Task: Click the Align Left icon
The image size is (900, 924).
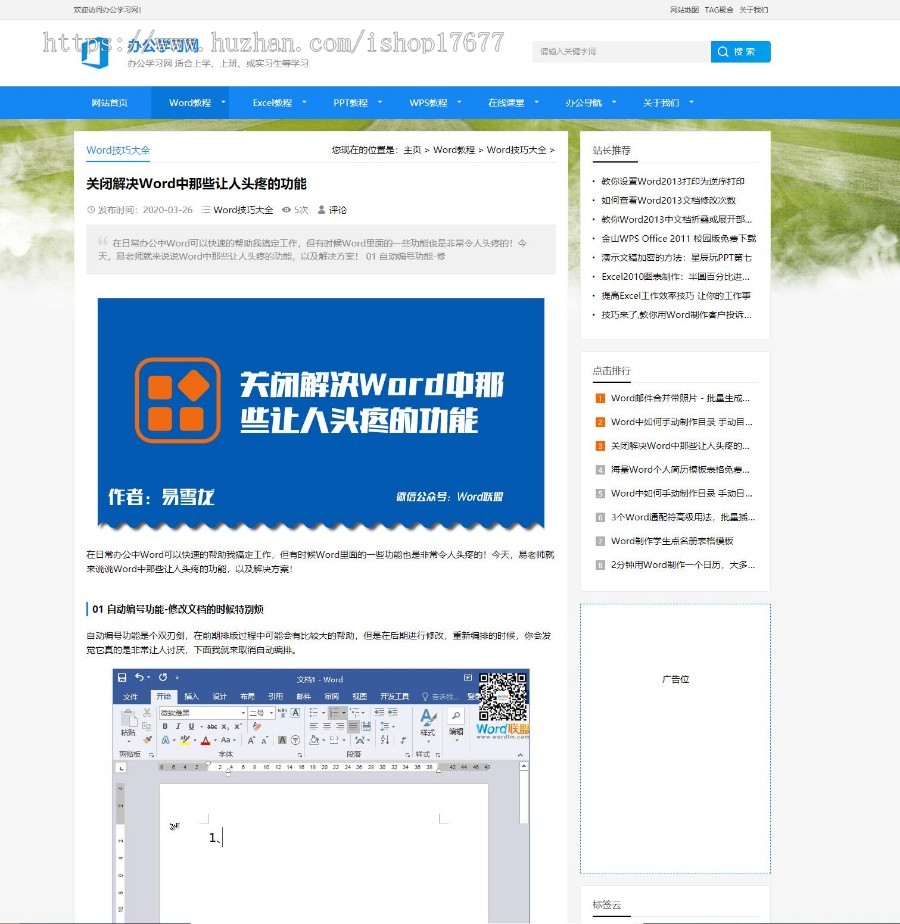Action: point(314,727)
